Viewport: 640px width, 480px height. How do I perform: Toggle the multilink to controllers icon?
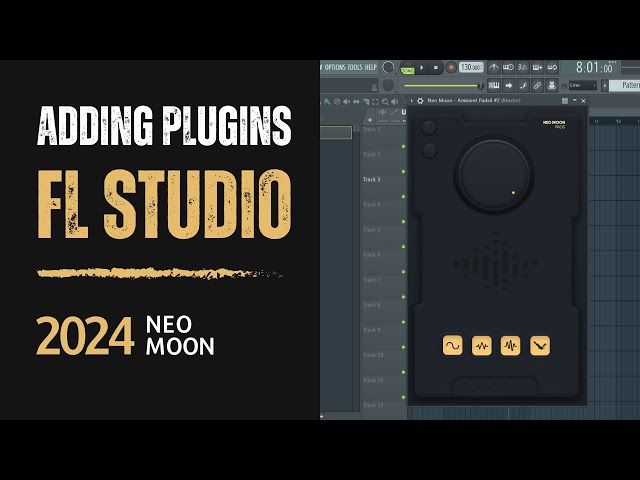click(552, 85)
